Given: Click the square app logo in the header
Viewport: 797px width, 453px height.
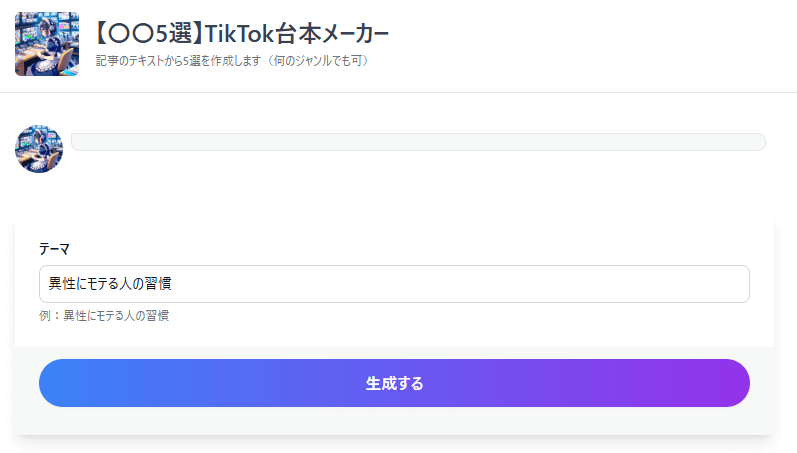Looking at the screenshot, I should [x=47, y=44].
